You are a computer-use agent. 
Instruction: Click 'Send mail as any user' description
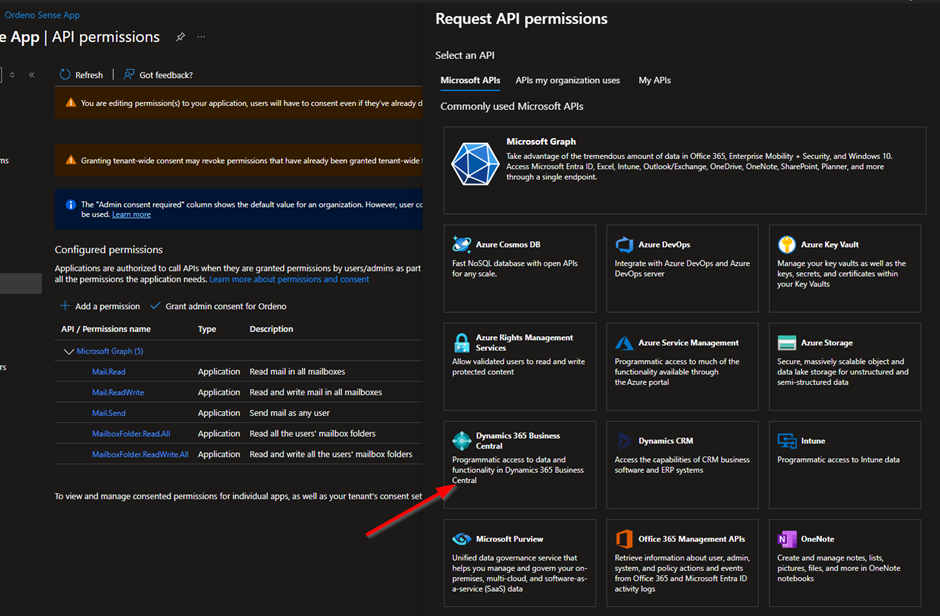pos(290,413)
